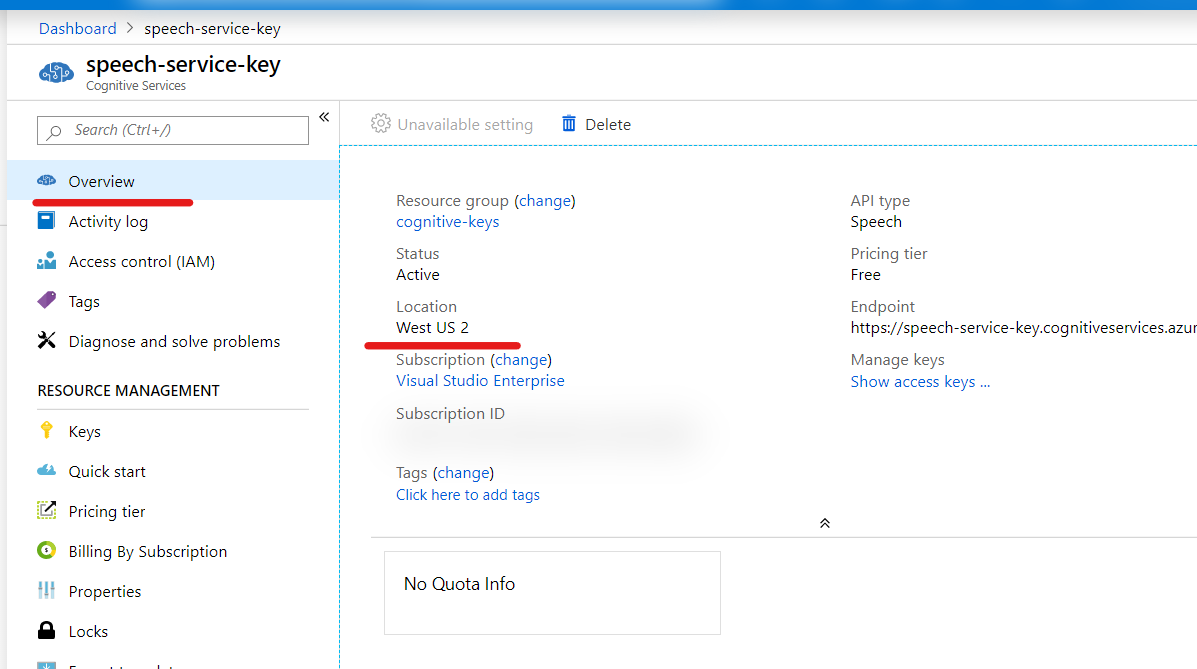This screenshot has width=1197, height=669.
Task: Focus the Search (Ctrl+/) input field
Action: (x=173, y=131)
